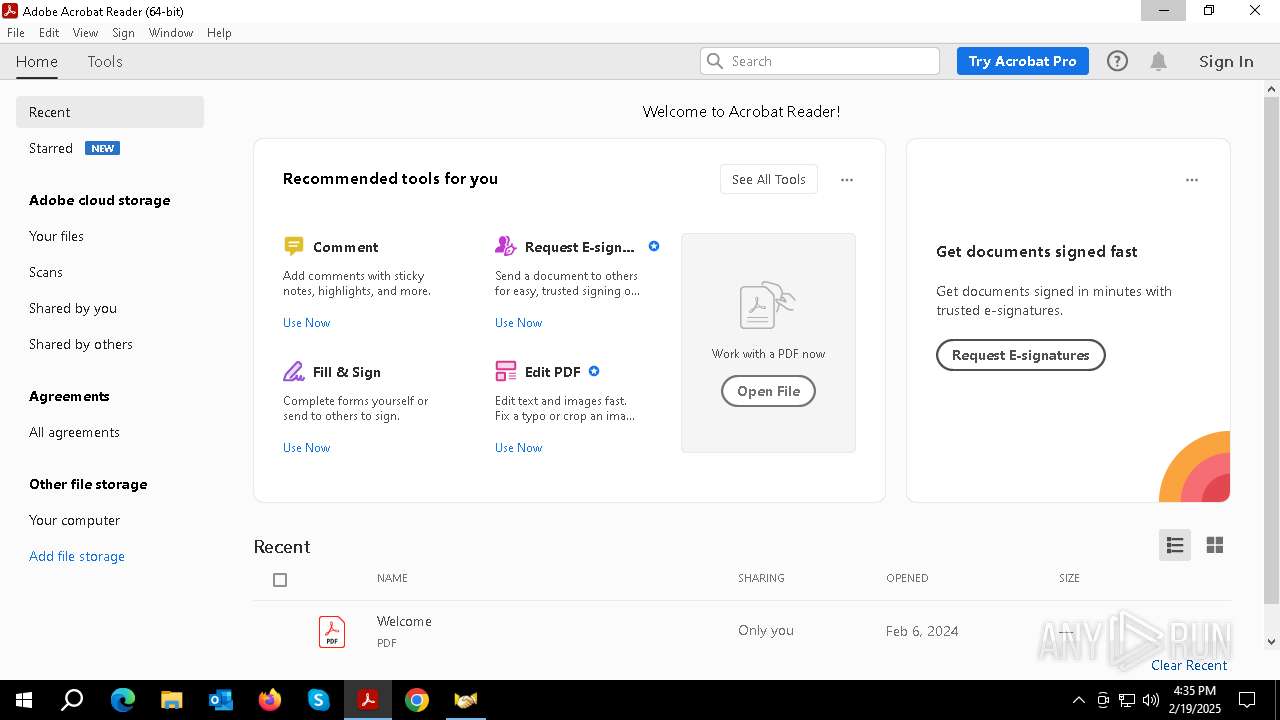Switch Recent files to list view
1280x720 pixels.
pos(1175,545)
